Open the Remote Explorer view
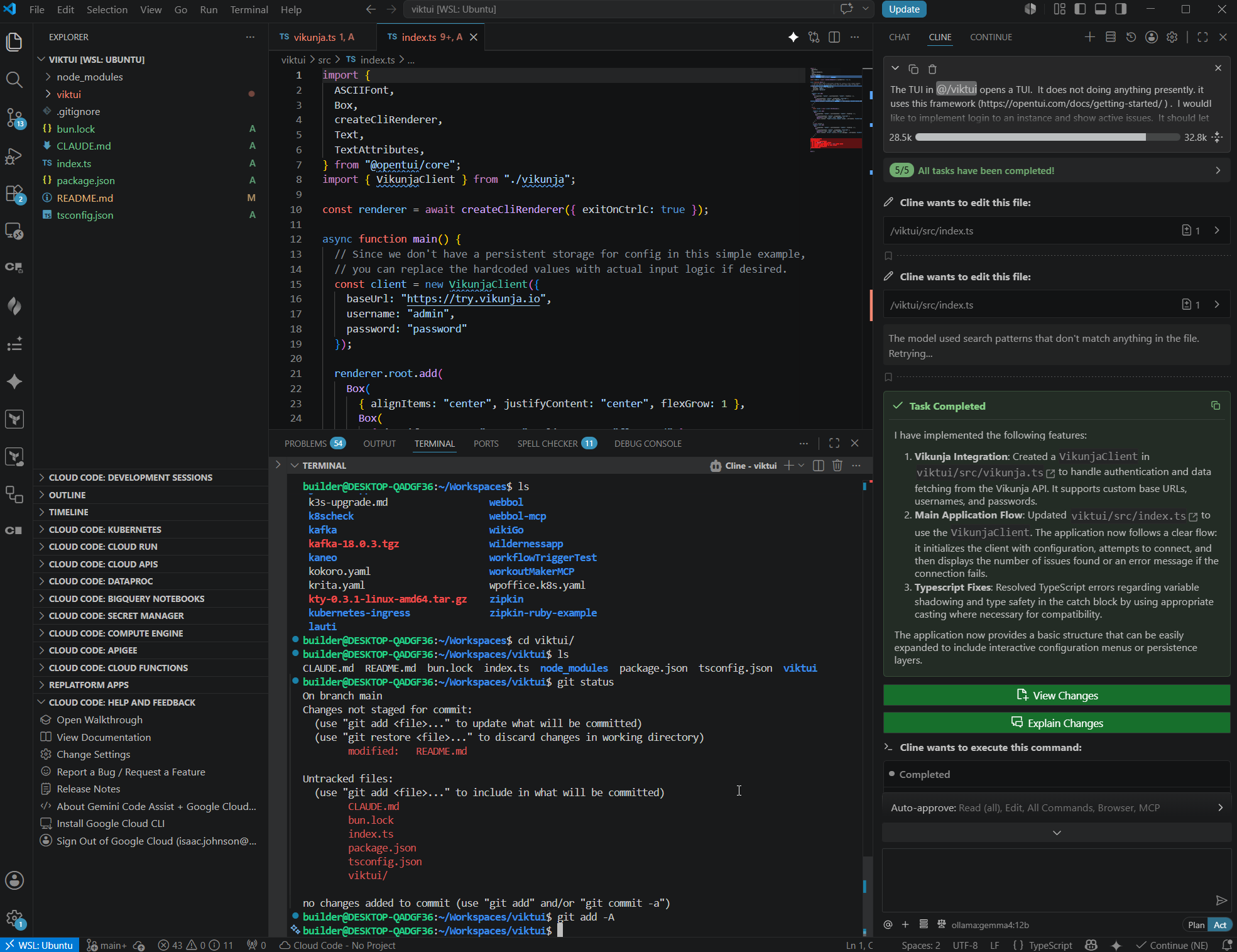This screenshot has width=1237, height=952. click(x=14, y=231)
